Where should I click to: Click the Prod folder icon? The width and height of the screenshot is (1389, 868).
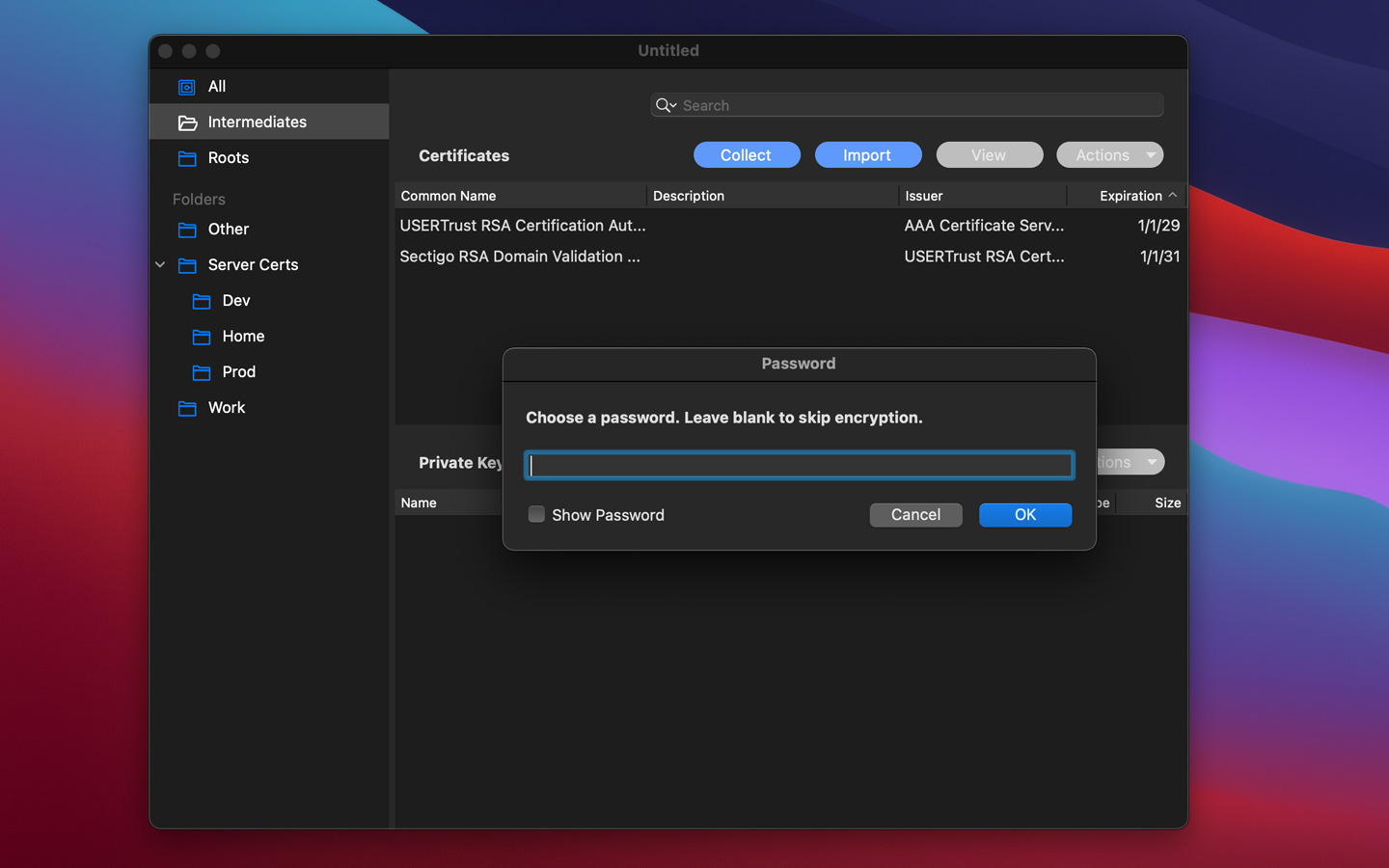pyautogui.click(x=204, y=372)
